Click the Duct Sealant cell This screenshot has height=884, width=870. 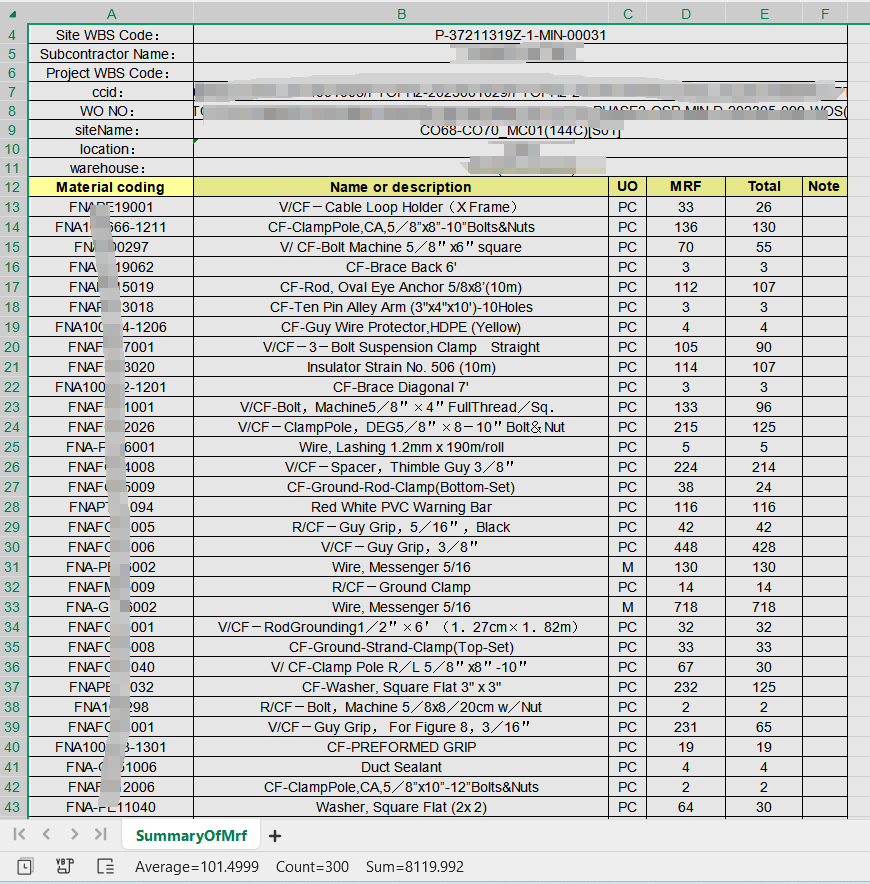click(401, 767)
